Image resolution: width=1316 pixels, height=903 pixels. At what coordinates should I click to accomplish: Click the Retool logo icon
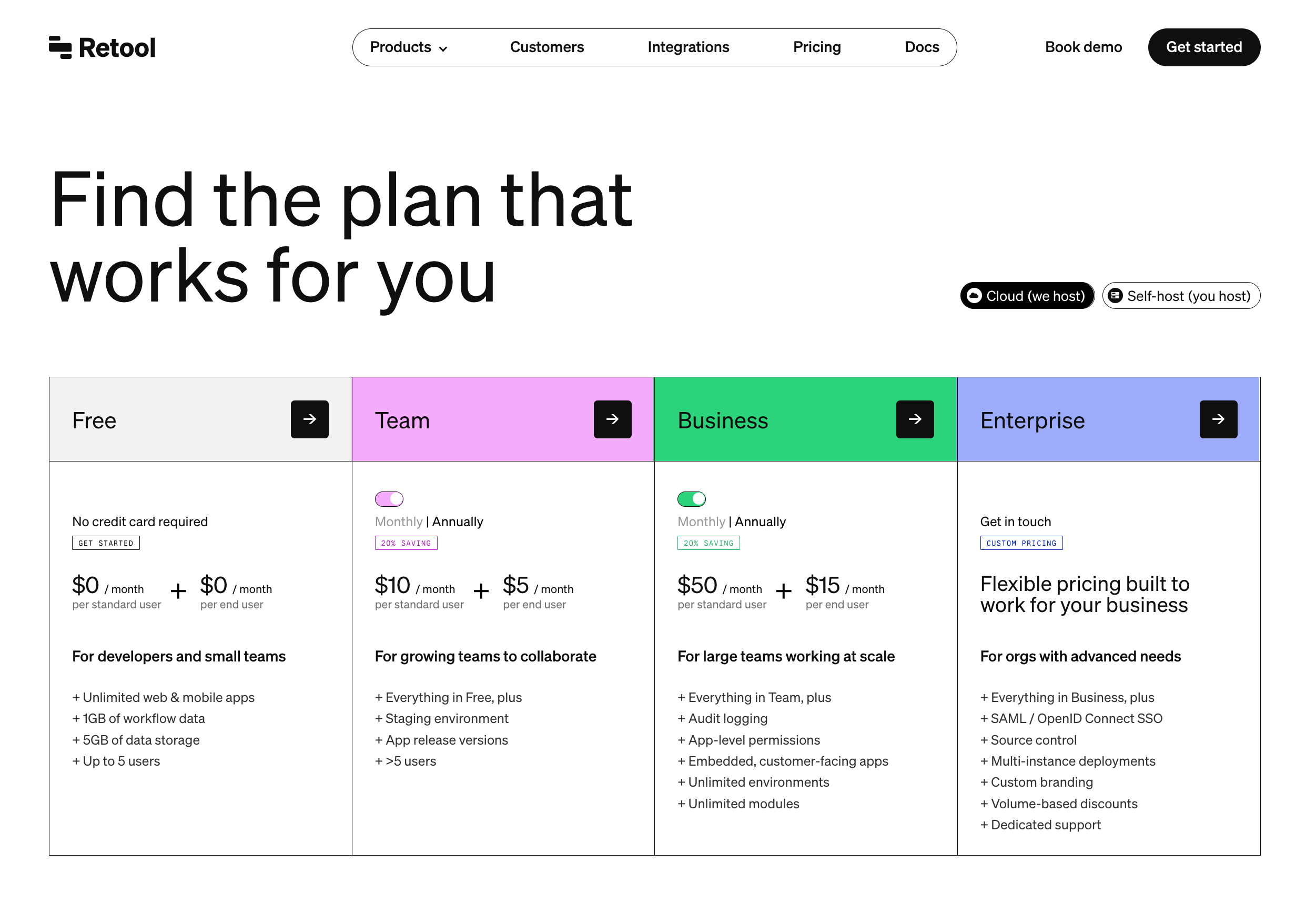(x=59, y=47)
